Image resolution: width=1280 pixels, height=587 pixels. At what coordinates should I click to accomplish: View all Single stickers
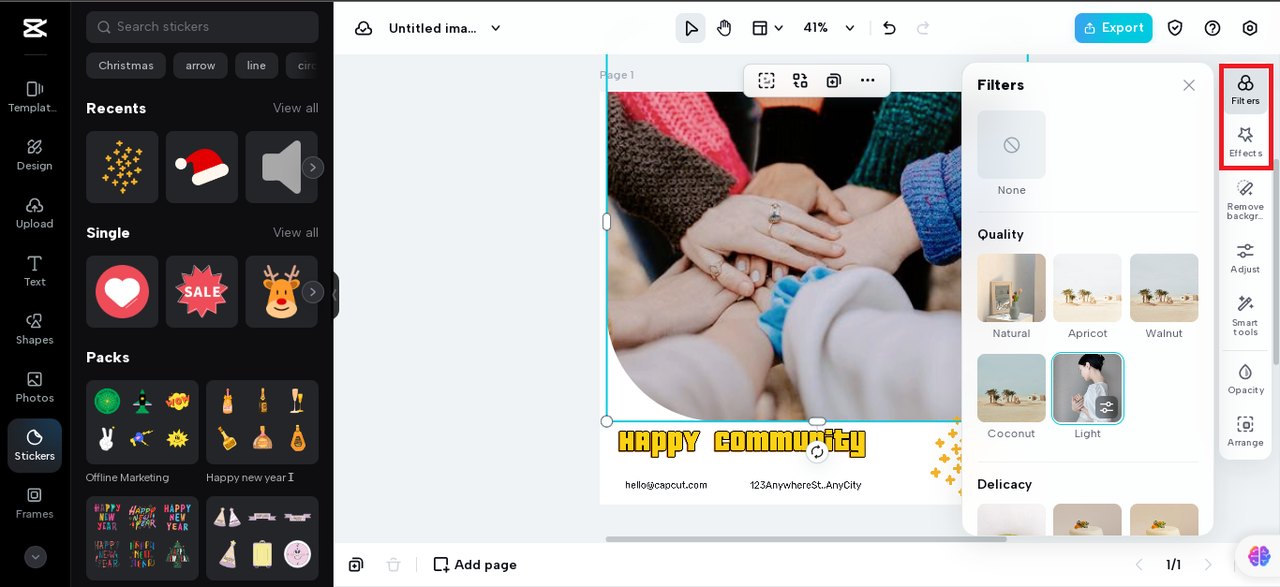point(296,233)
